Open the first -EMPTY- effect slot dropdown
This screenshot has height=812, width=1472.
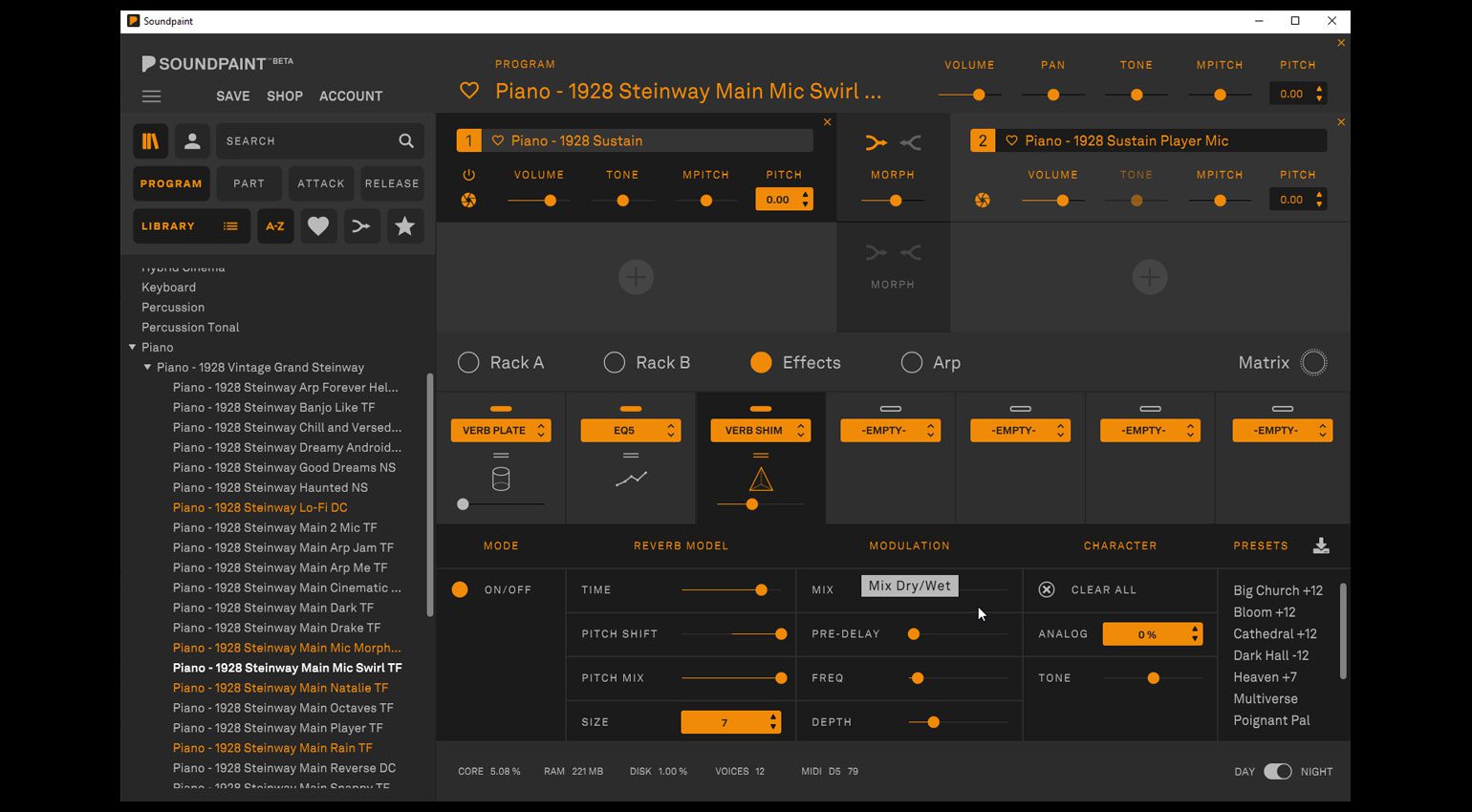(x=890, y=430)
